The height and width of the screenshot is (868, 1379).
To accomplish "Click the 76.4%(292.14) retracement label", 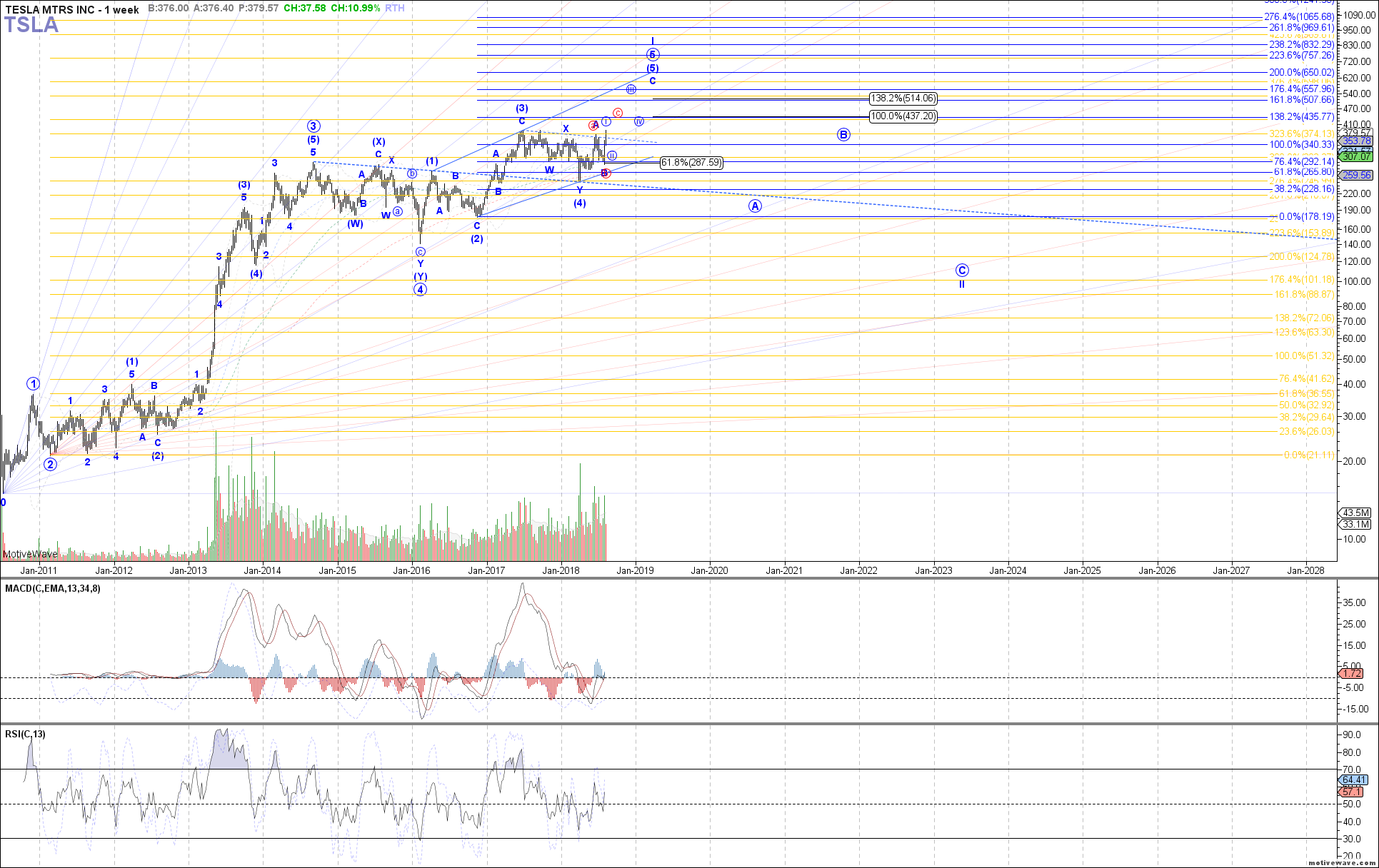I will 1304,161.
